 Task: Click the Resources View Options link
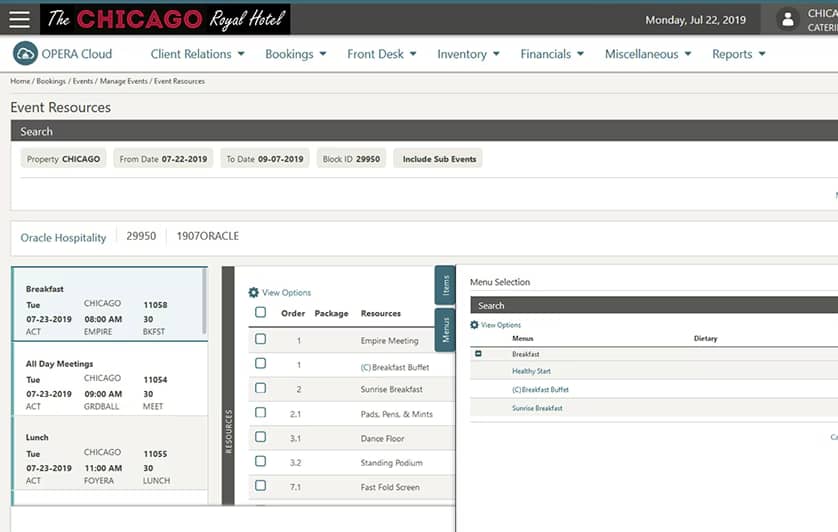pyautogui.click(x=286, y=292)
